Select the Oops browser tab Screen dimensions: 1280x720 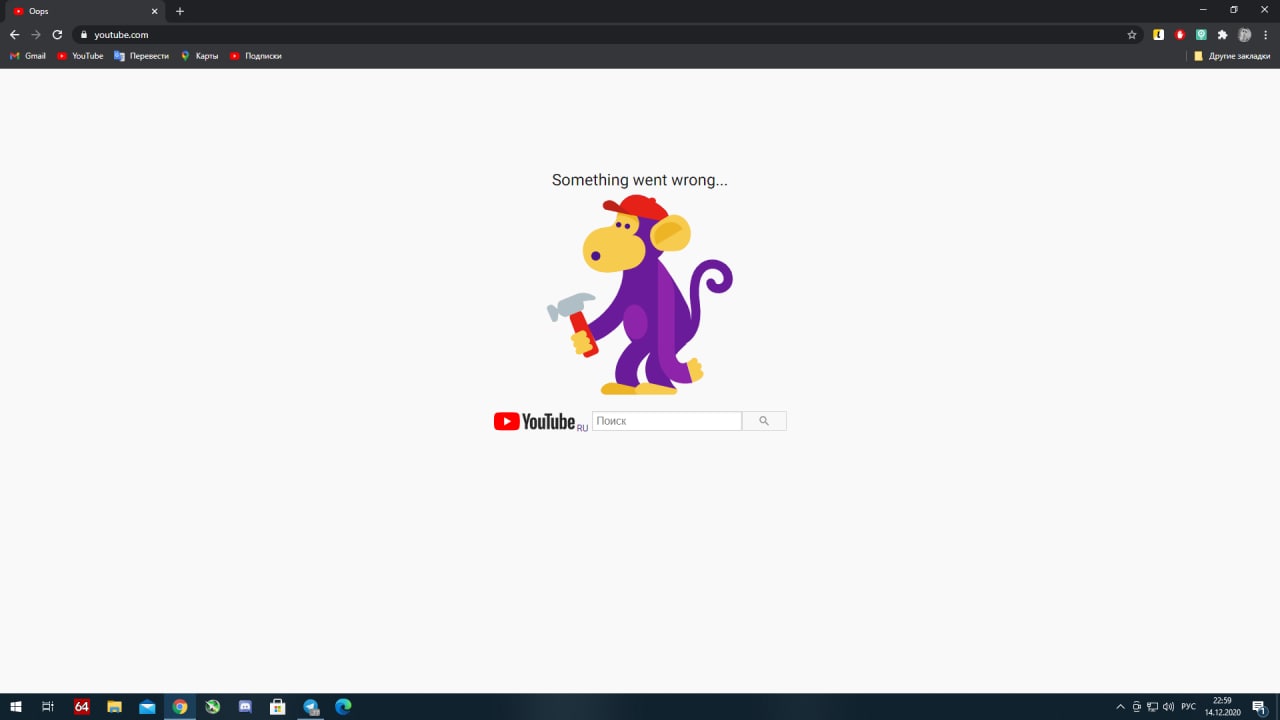85,11
